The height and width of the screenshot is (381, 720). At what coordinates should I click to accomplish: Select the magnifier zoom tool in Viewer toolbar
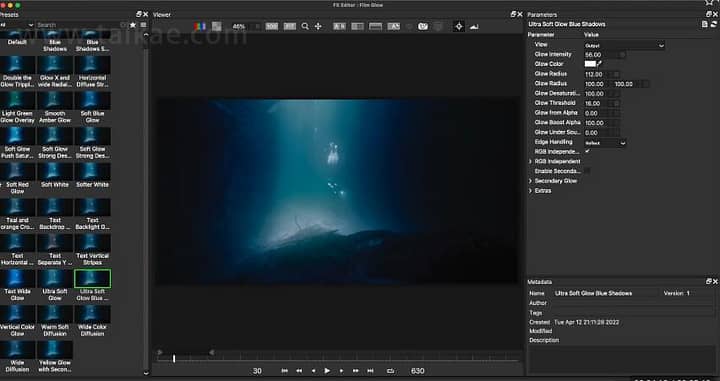(x=305, y=27)
